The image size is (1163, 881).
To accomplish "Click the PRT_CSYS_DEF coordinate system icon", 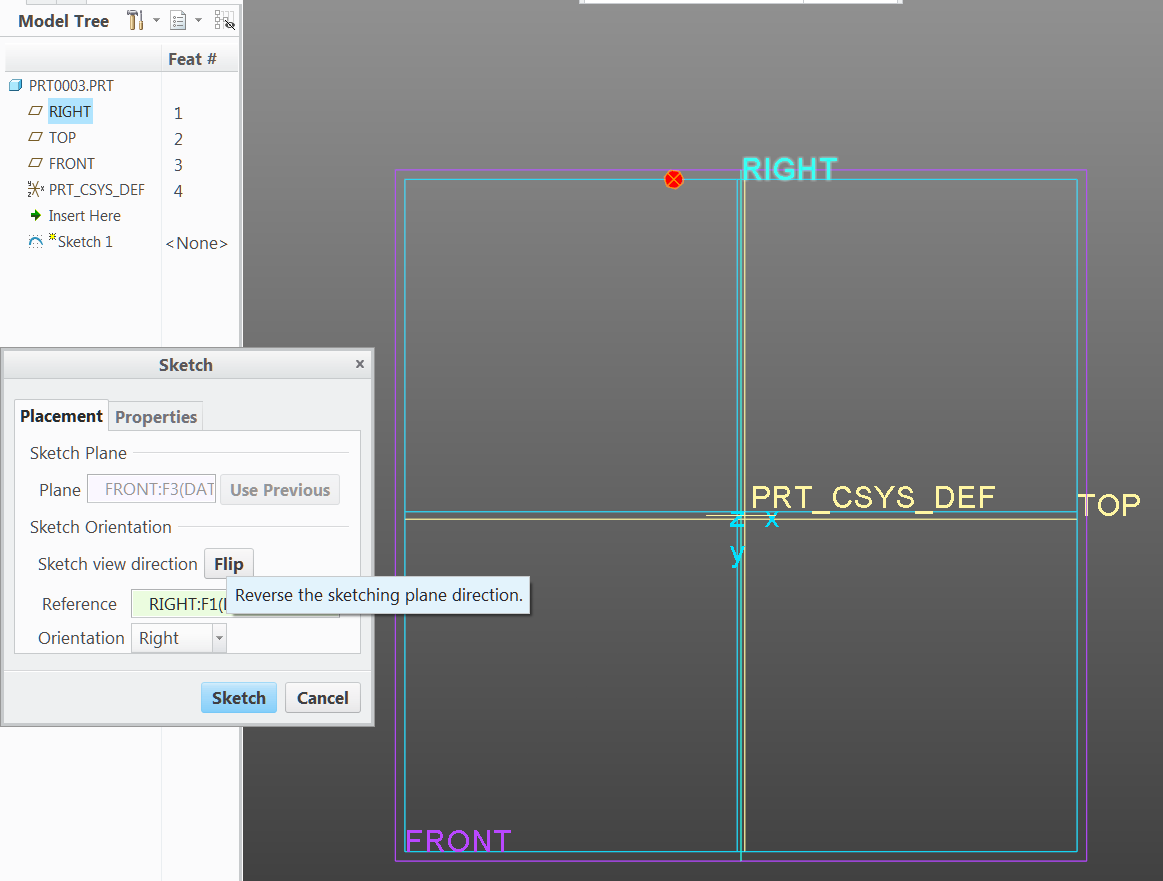I will click(x=36, y=189).
